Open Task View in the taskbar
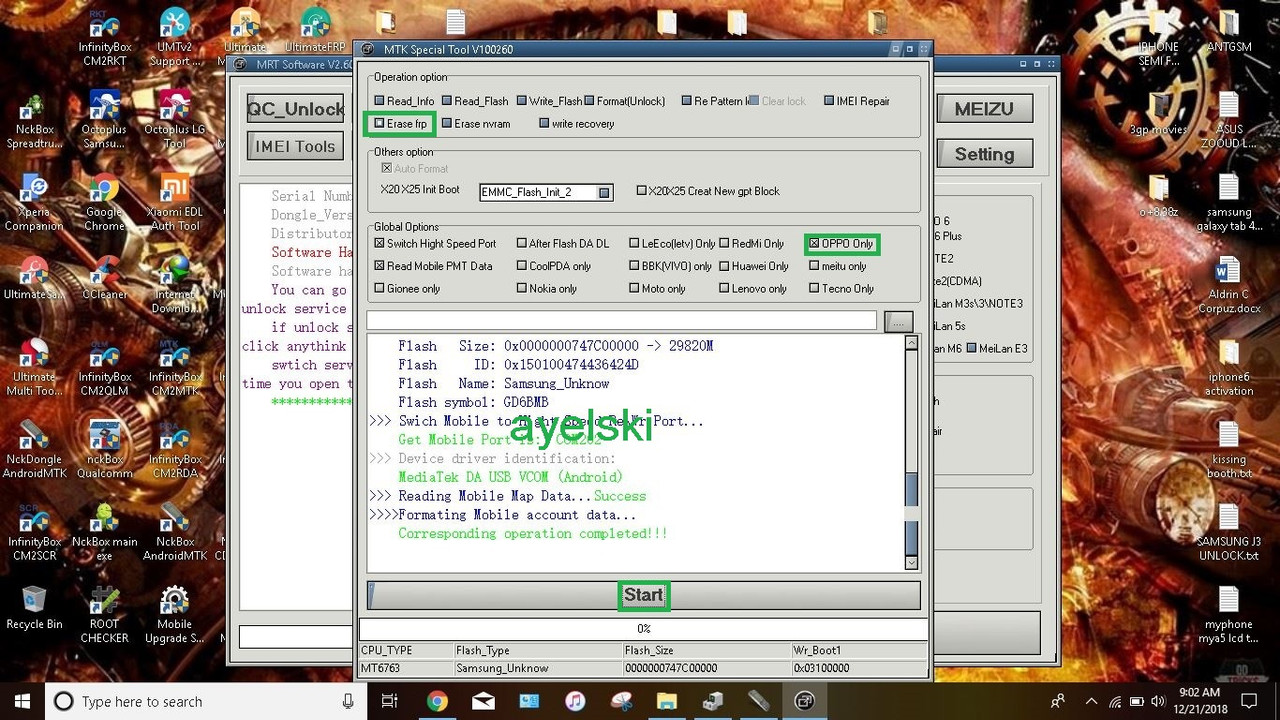Screen dimensions: 1280x720 click(390, 701)
